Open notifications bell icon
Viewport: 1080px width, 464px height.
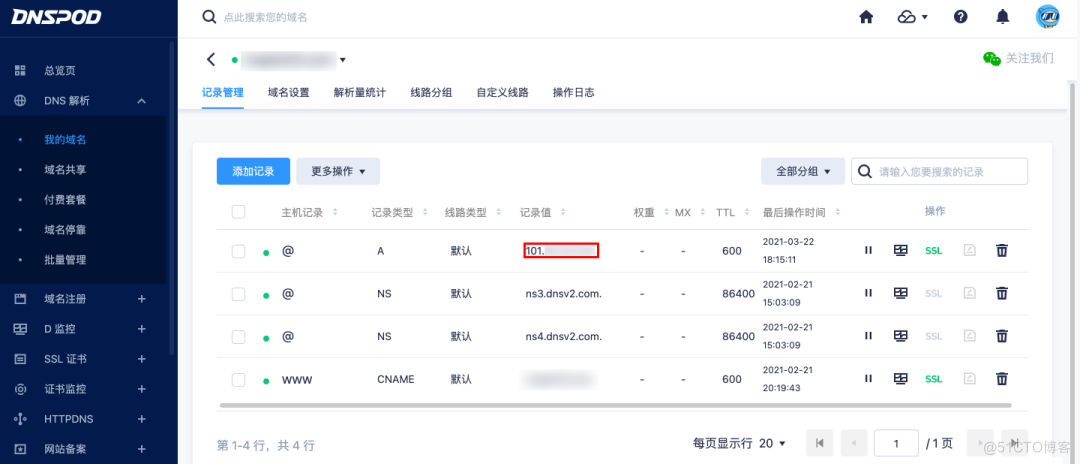(1003, 17)
